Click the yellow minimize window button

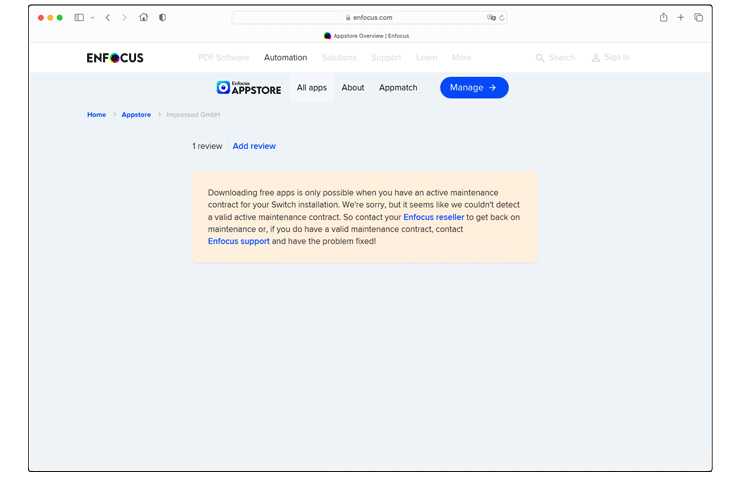(51, 17)
